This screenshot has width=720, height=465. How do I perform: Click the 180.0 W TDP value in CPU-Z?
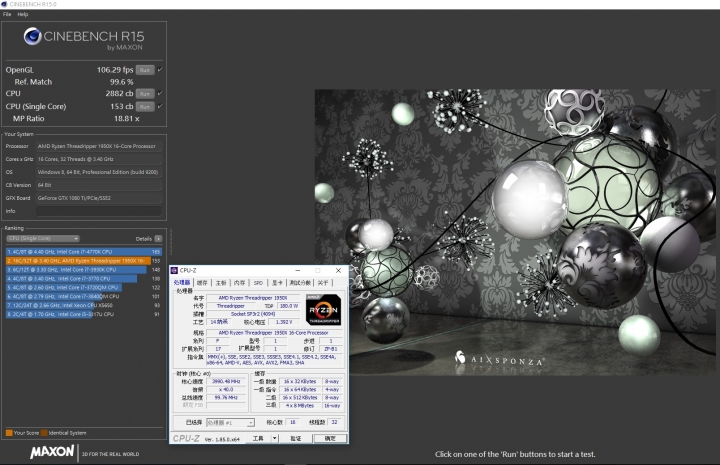tap(289, 306)
